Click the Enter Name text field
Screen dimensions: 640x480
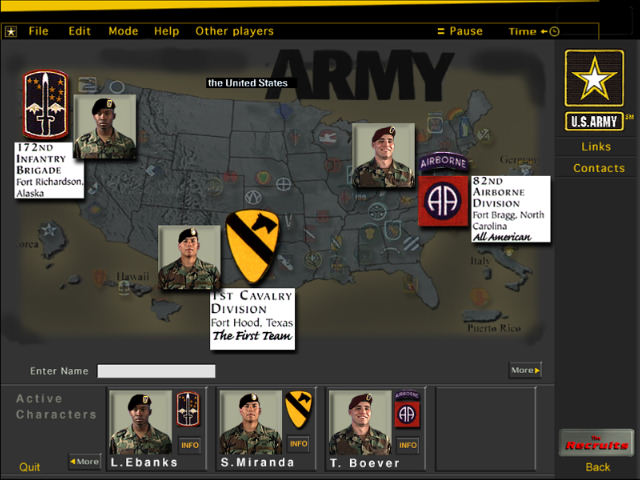156,371
